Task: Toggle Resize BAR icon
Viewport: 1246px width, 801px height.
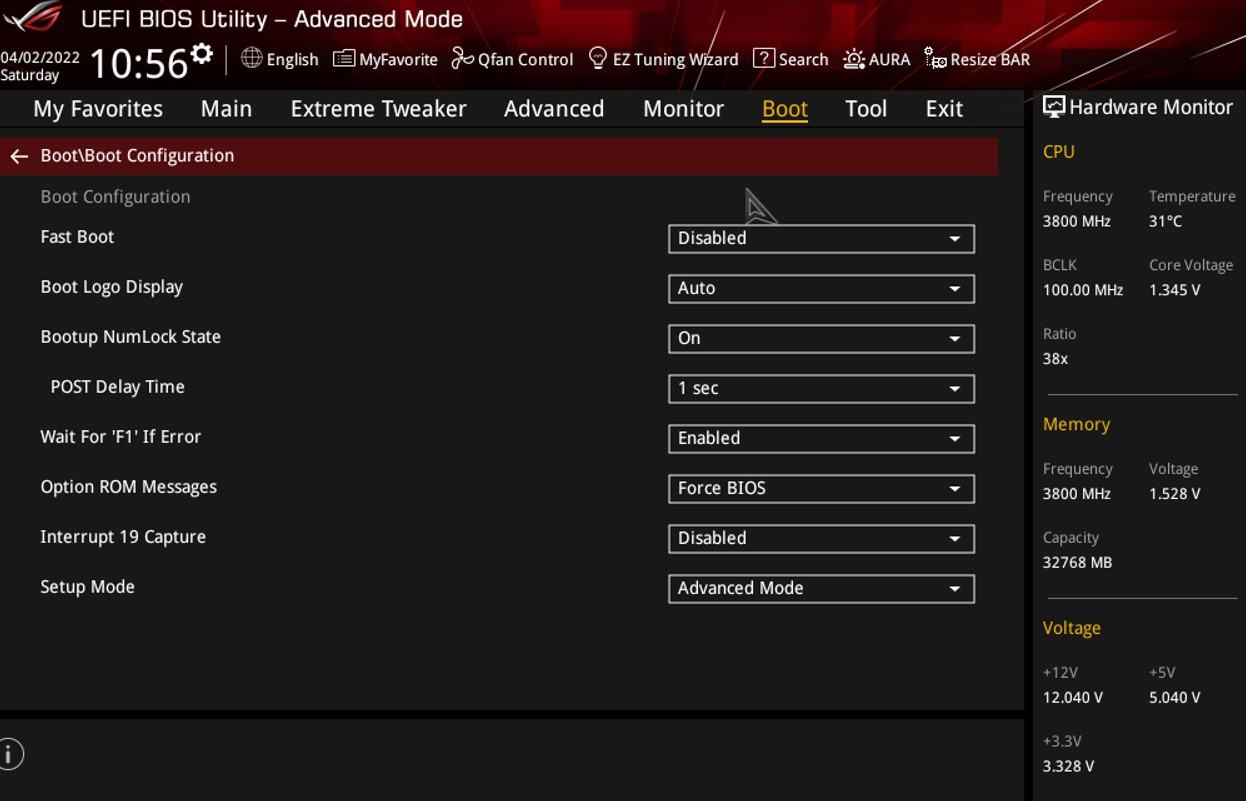Action: (x=935, y=59)
